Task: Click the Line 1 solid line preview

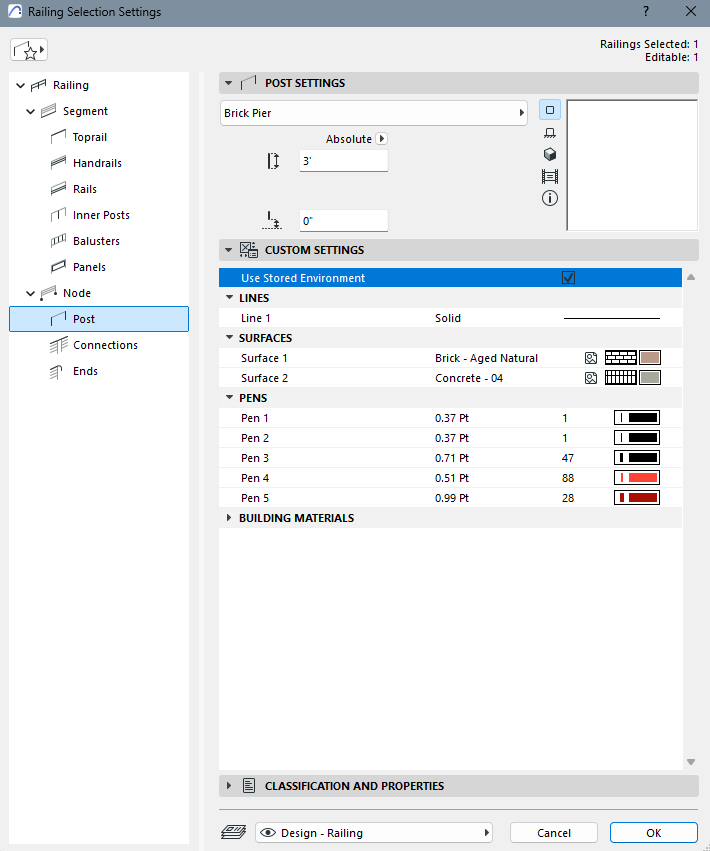Action: [612, 318]
